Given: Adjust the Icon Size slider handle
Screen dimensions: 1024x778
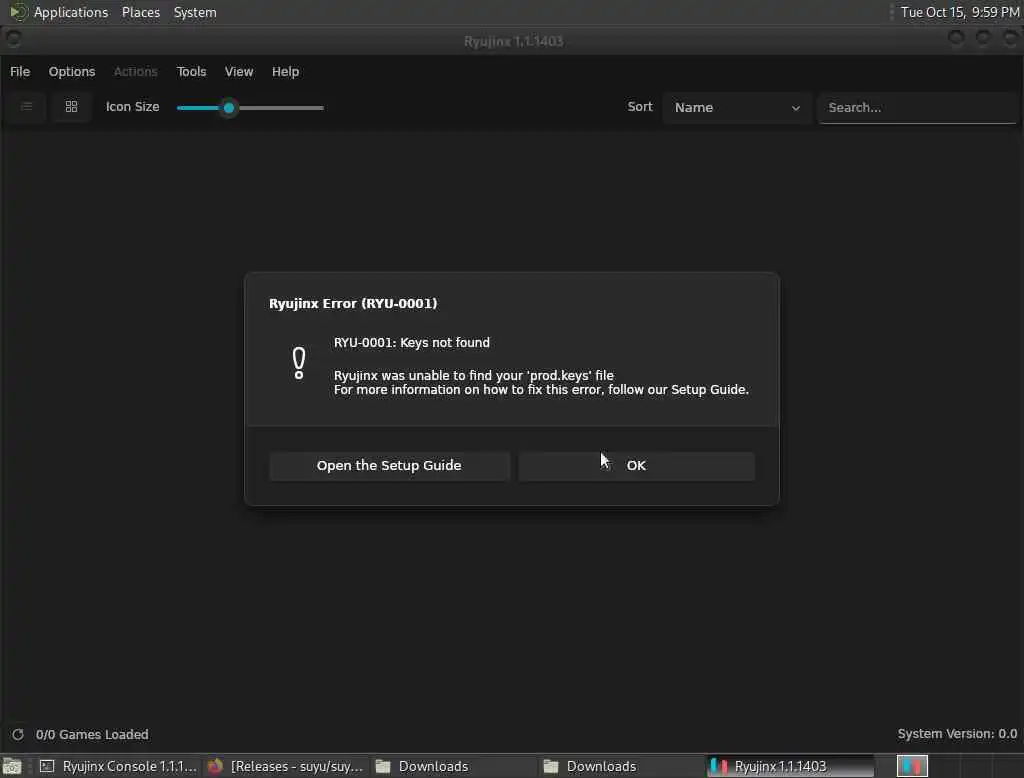Looking at the screenshot, I should pyautogui.click(x=229, y=108).
